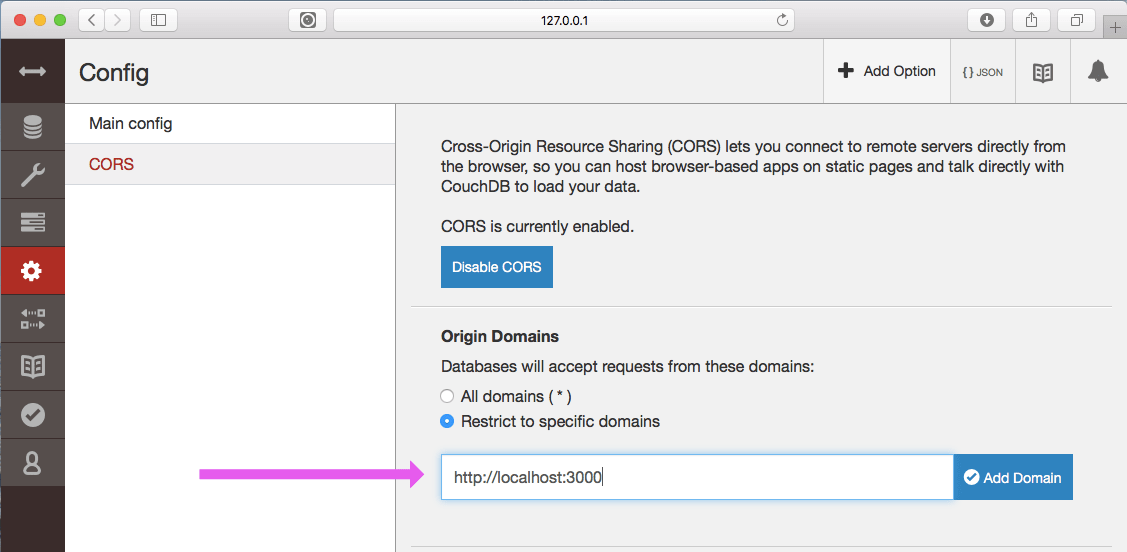The width and height of the screenshot is (1127, 552).
Task: Open the JSON view link
Action: click(982, 71)
